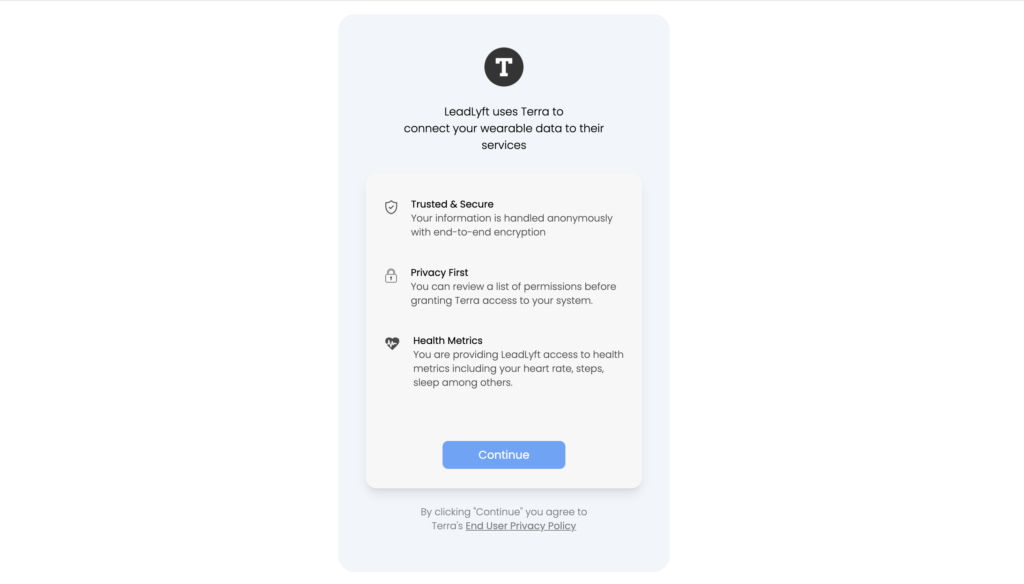
Task: Select the shield icon for Trusted & Secure
Action: click(391, 207)
